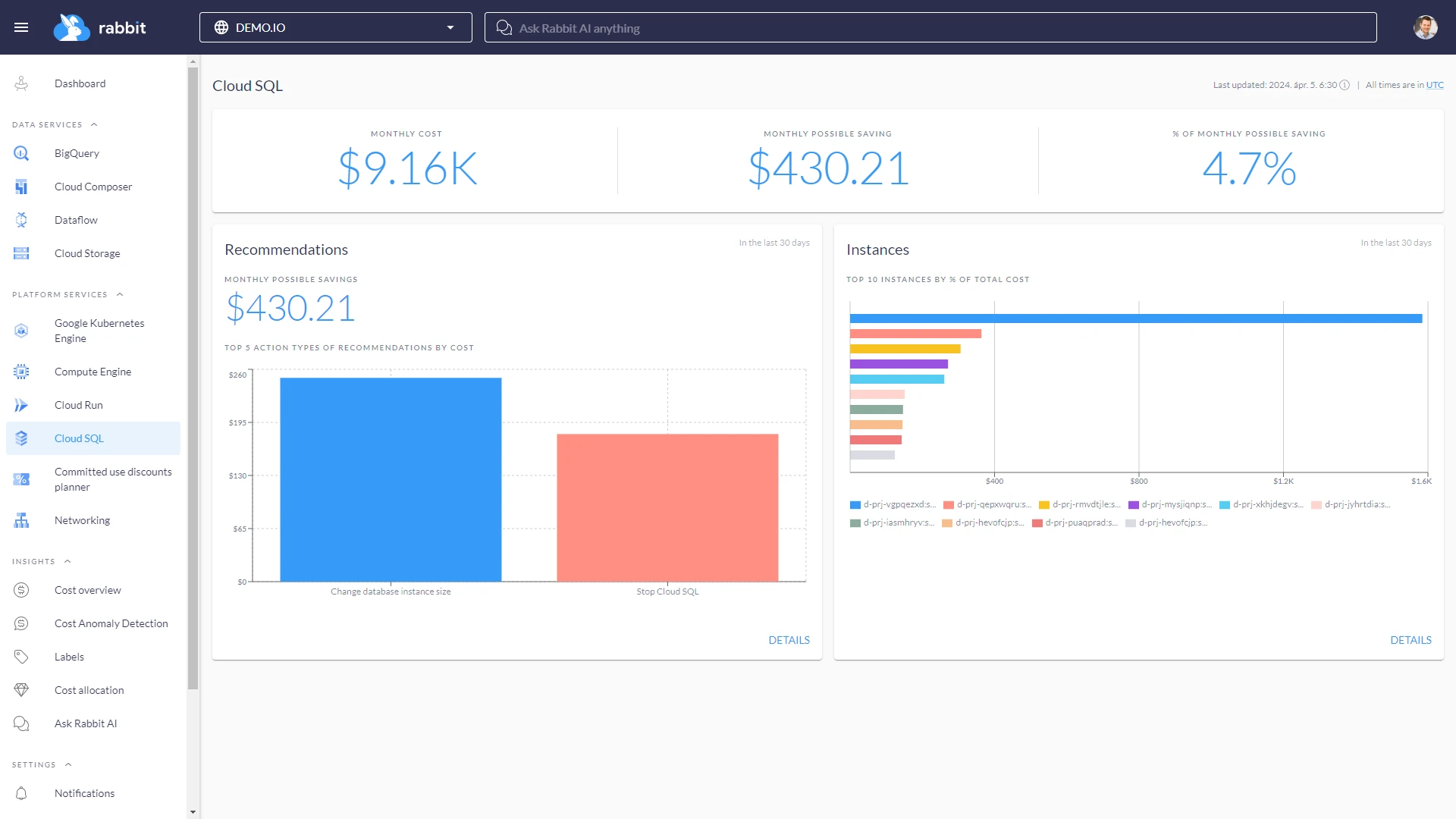
Task: Click the Change database instance size bar
Action: coord(391,478)
